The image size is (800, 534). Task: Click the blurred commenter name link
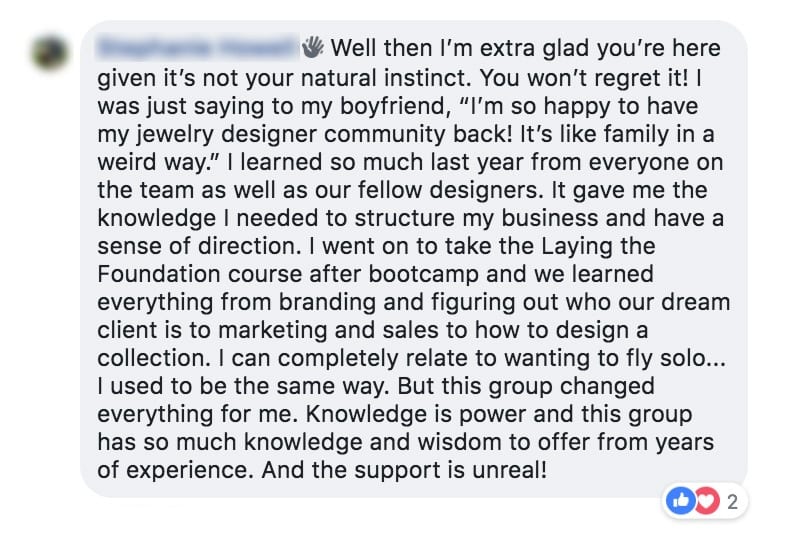tap(198, 48)
